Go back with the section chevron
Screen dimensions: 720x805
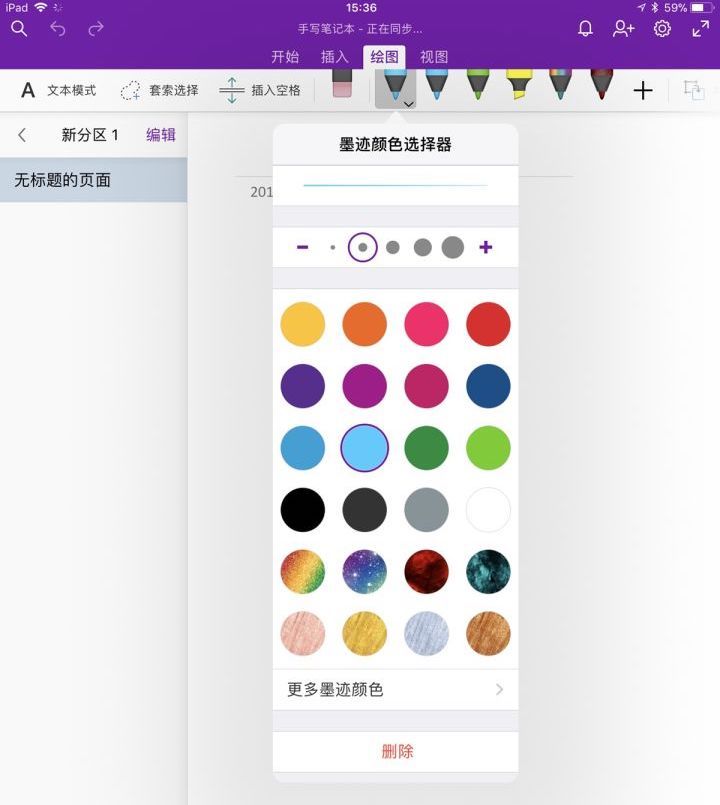(x=22, y=135)
